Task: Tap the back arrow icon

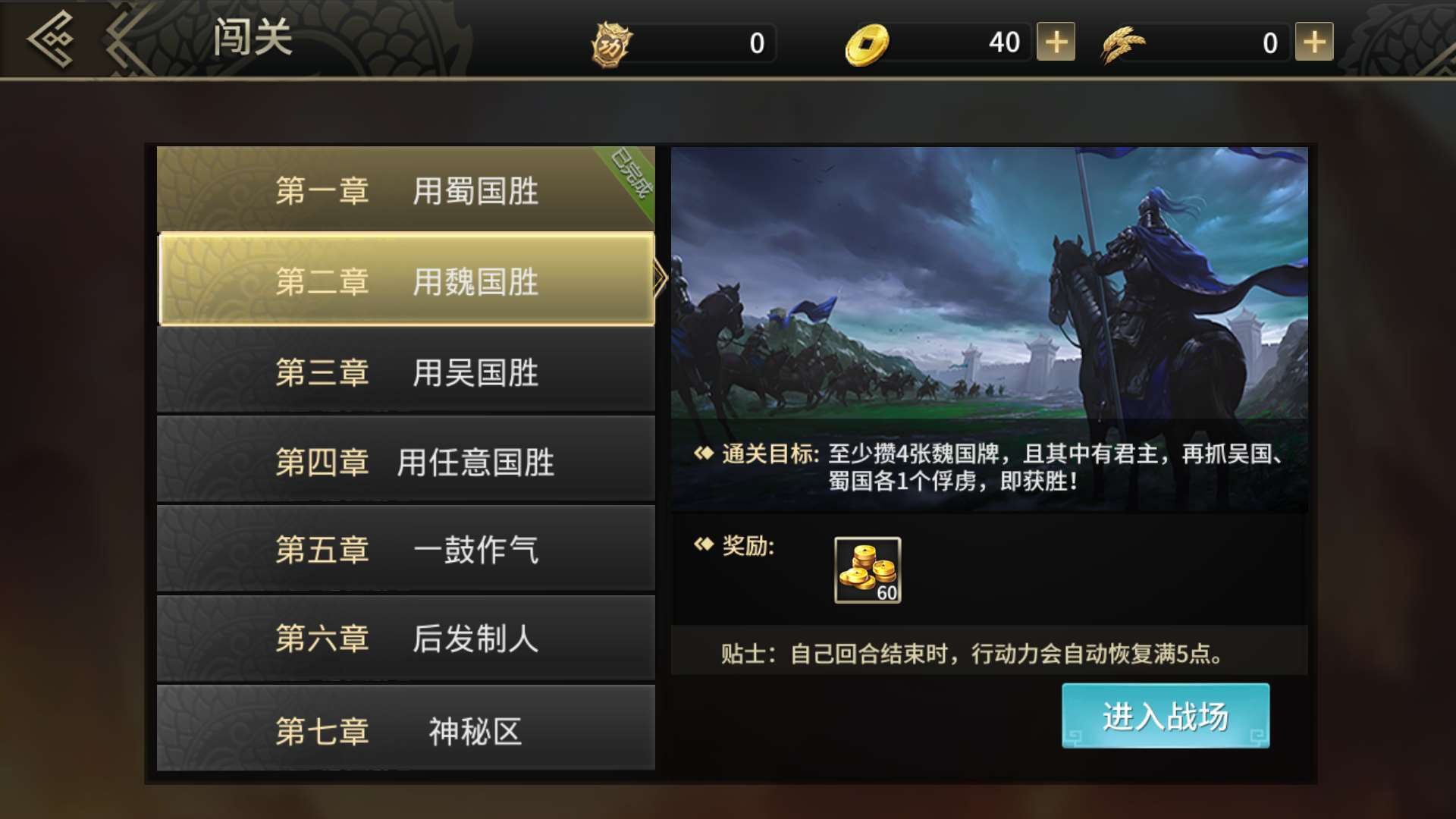Action: (x=51, y=39)
